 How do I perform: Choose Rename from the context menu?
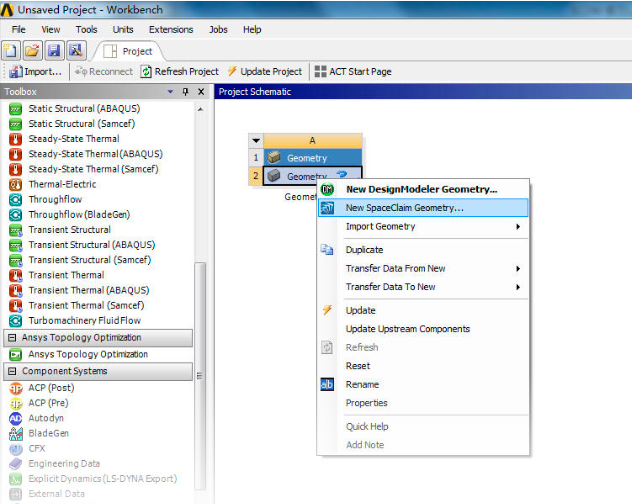click(x=423, y=385)
